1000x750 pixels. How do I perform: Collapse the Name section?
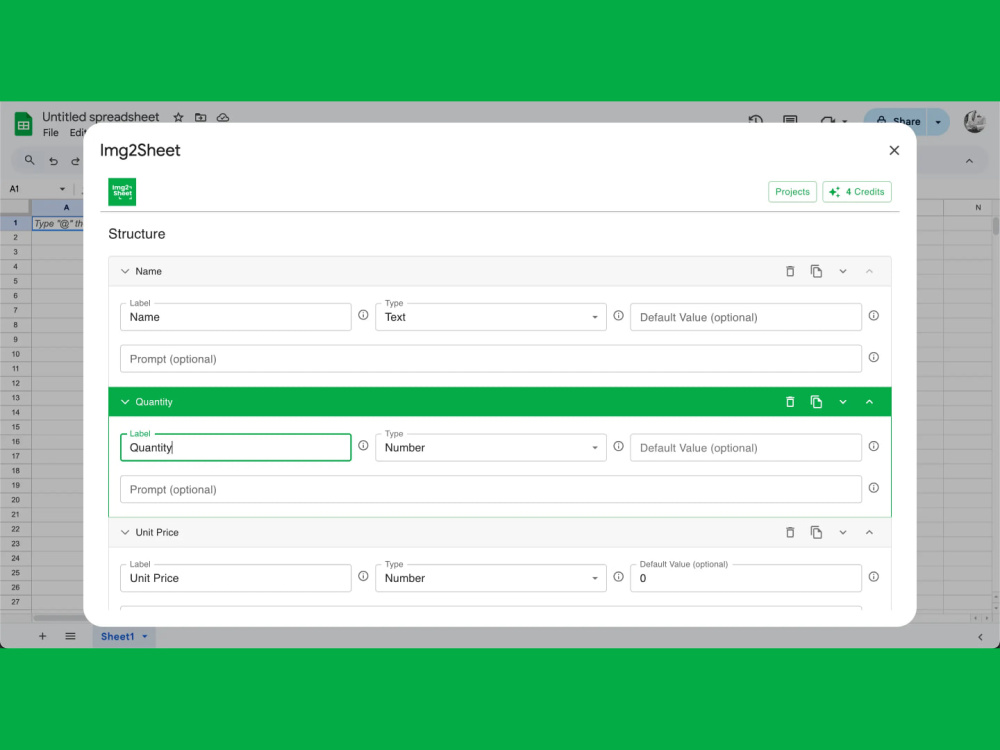[125, 271]
